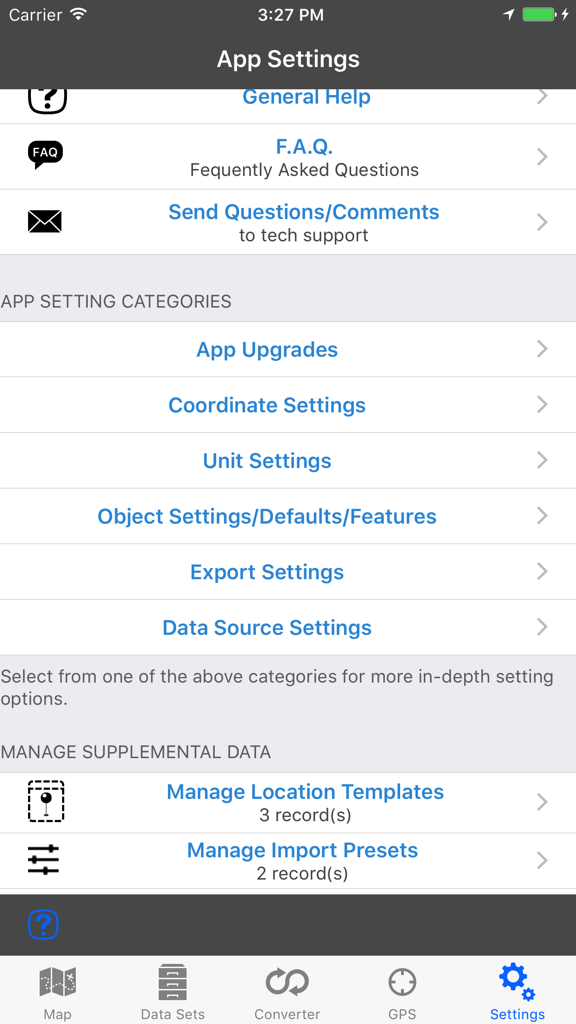Click the Import Presets sliders icon
The image size is (576, 1024).
45,859
